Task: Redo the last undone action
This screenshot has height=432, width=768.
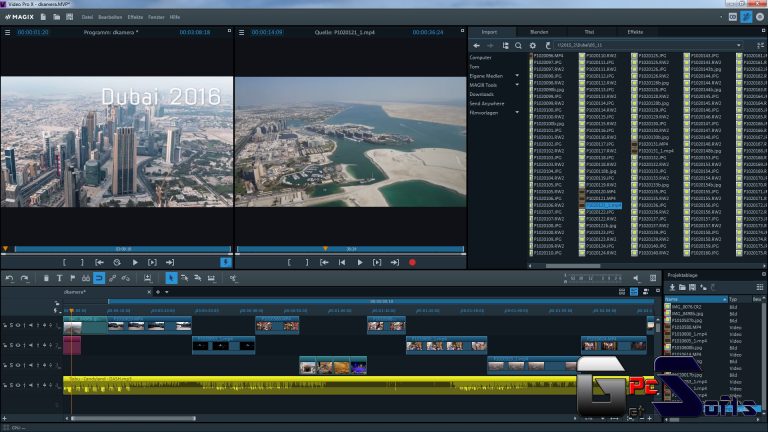Action: point(24,278)
